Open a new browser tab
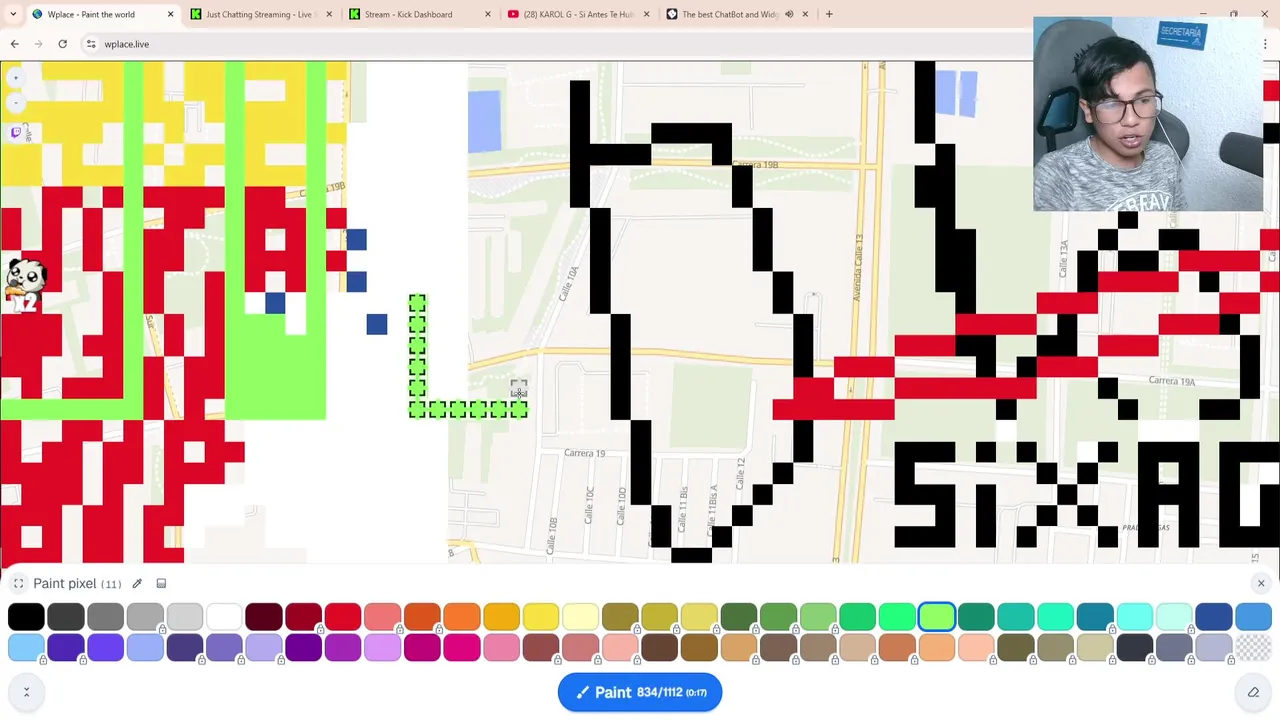The image size is (1280, 720). click(829, 14)
